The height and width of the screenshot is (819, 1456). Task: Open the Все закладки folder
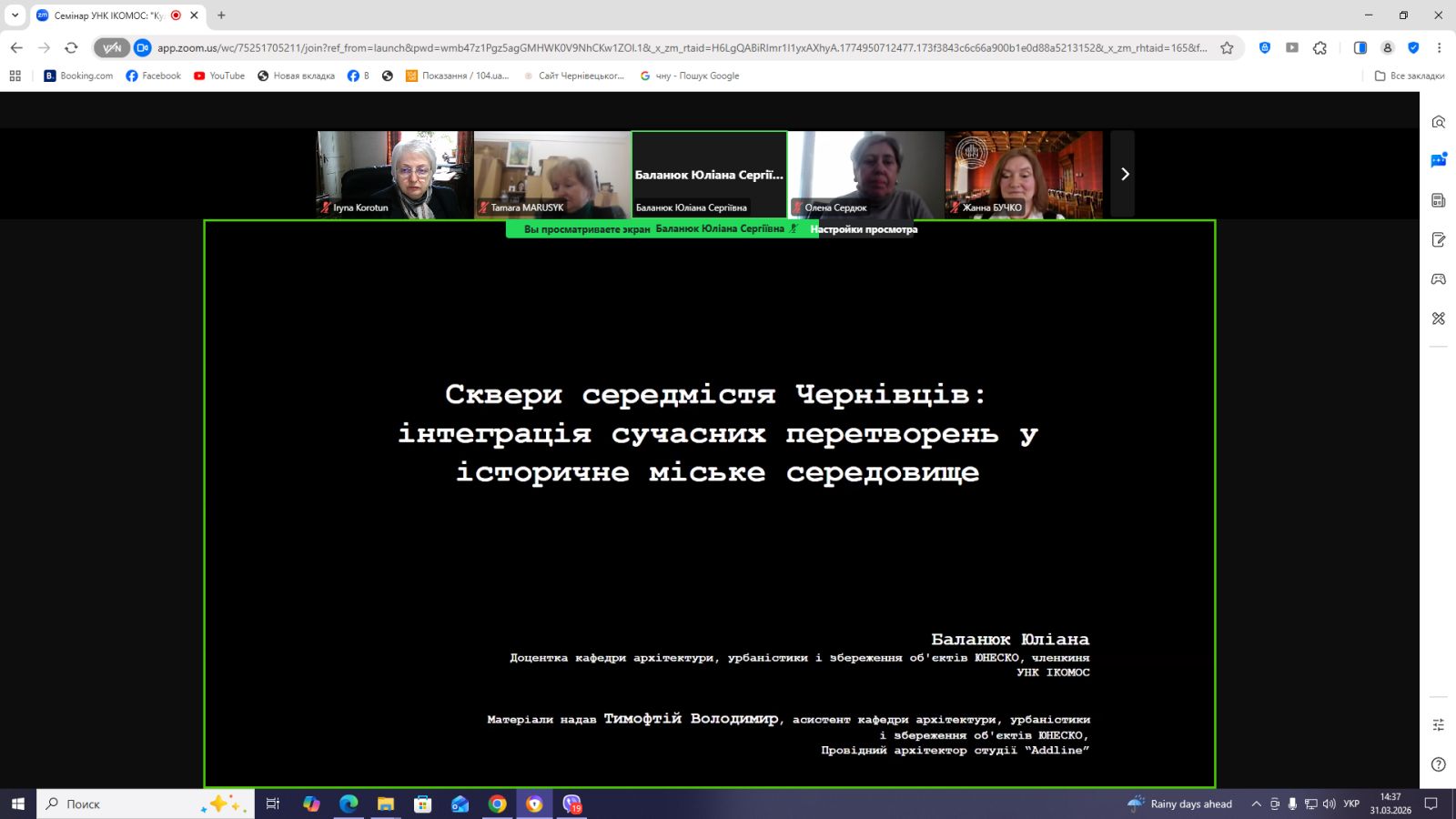(1409, 76)
